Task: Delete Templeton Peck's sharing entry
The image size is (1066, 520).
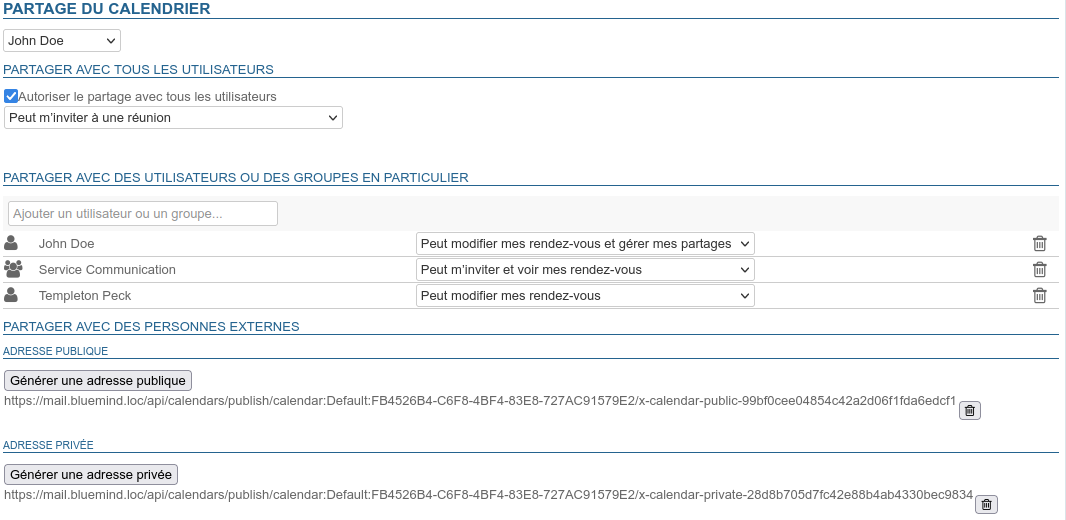Action: coord(1039,296)
